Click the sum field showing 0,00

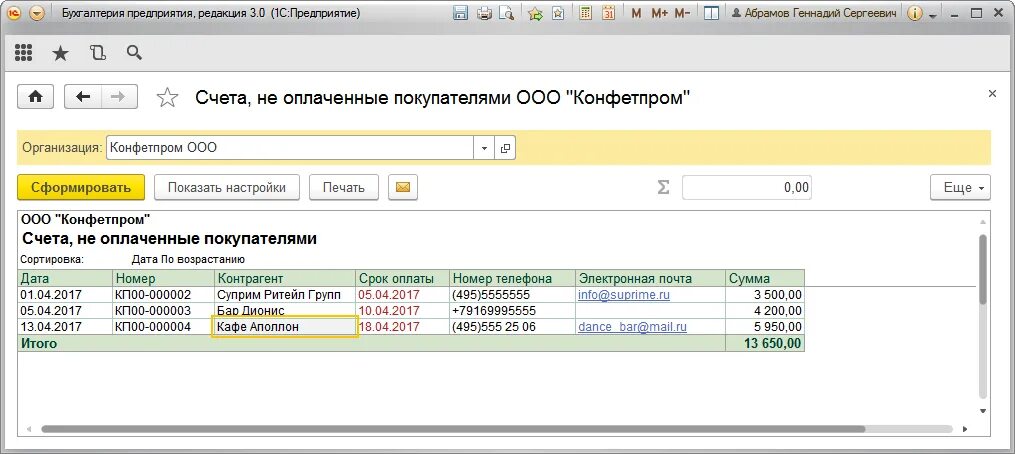tap(747, 188)
